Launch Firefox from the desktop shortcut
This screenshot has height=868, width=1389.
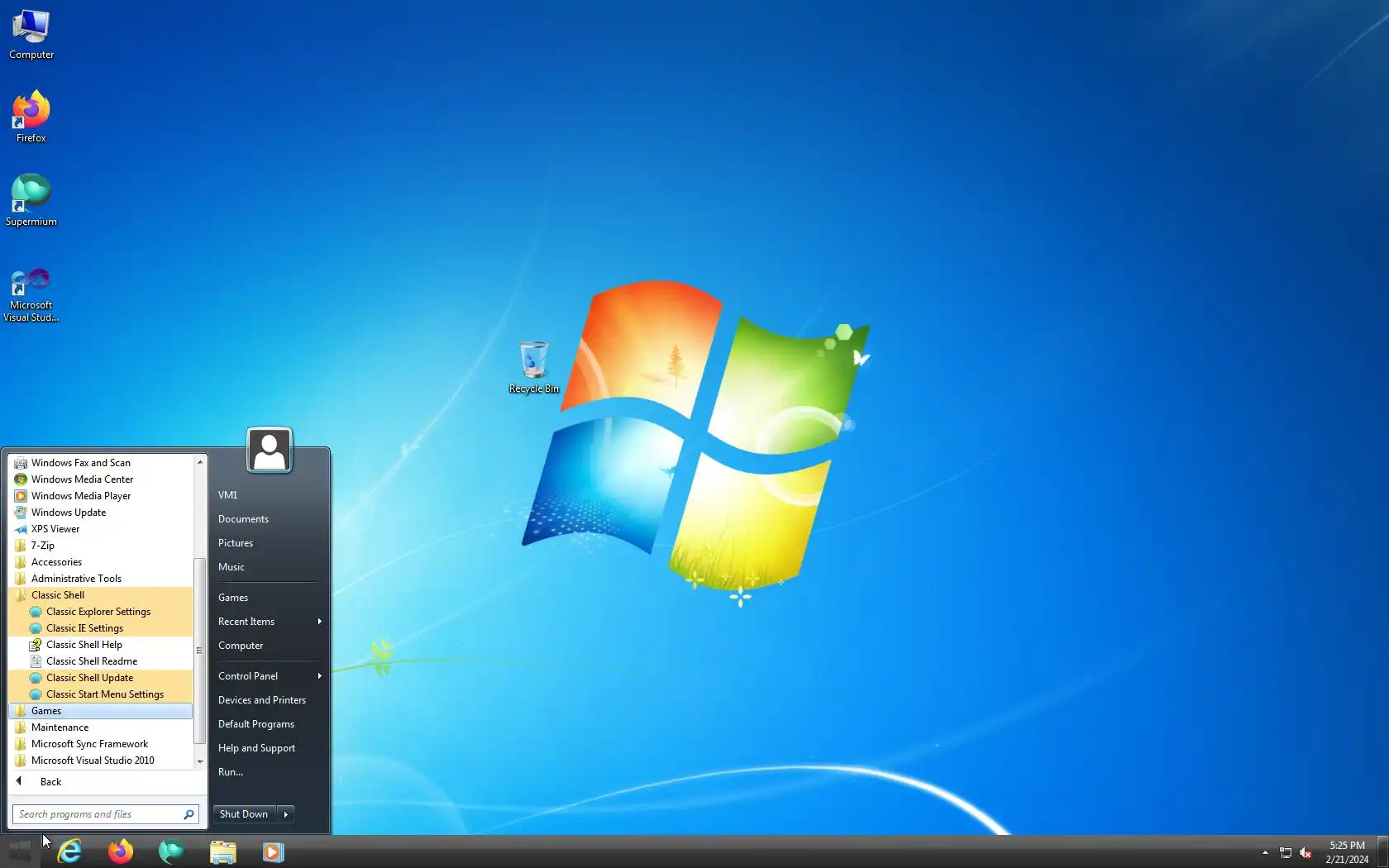tap(31, 117)
